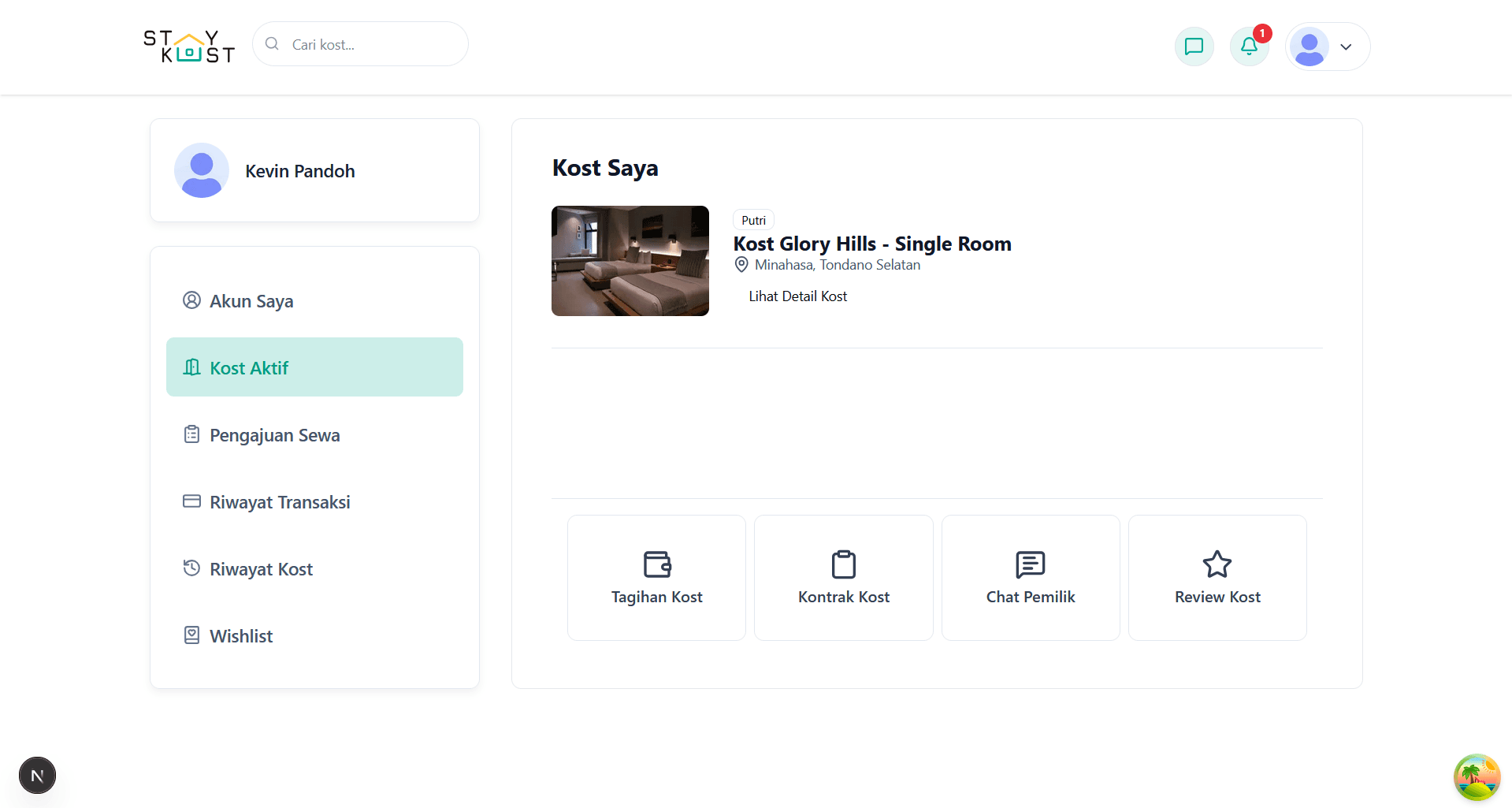Click the StayKost logo
Image resolution: width=1512 pixels, height=808 pixels.
pyautogui.click(x=189, y=47)
